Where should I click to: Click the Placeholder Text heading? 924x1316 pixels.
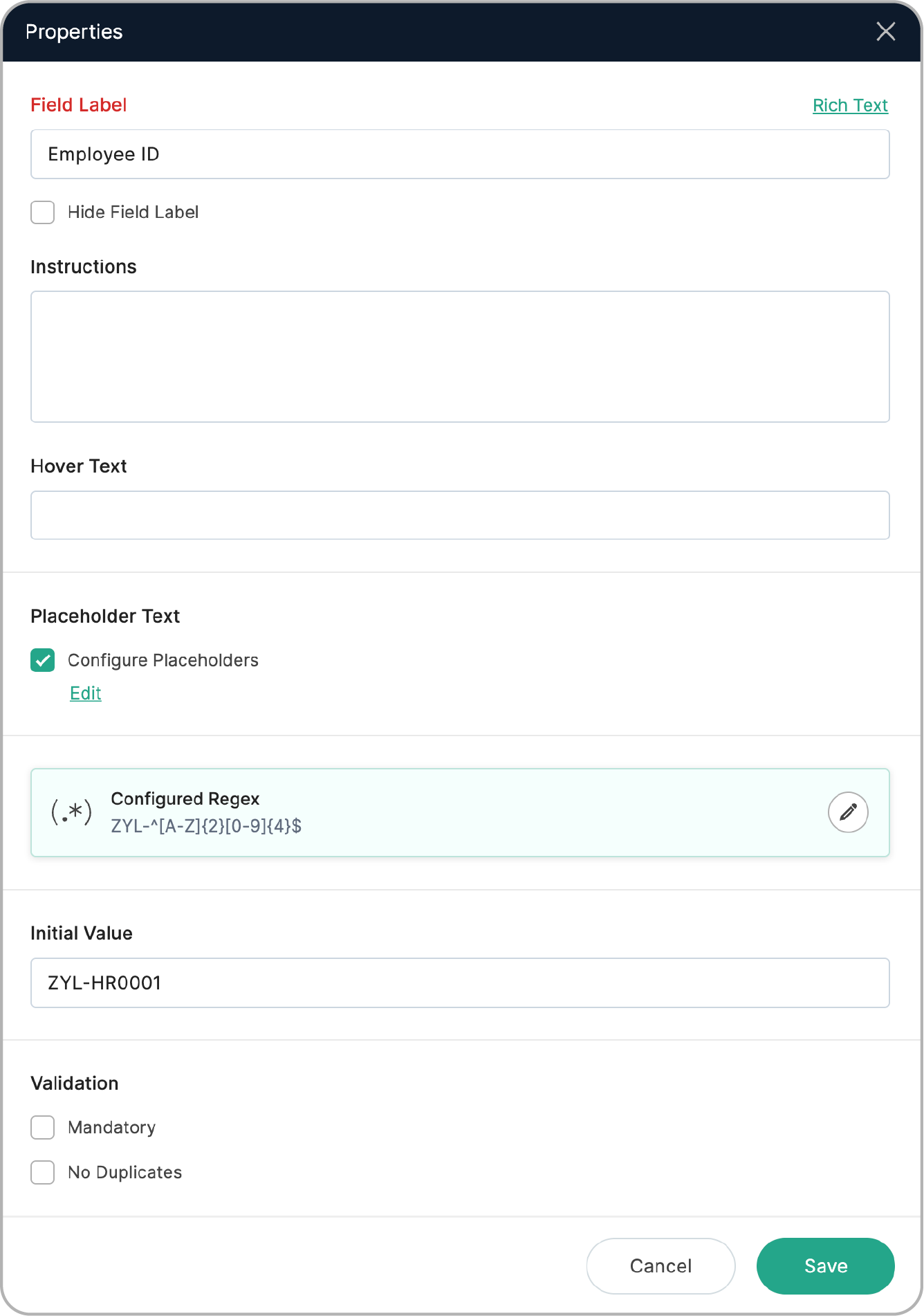(x=105, y=616)
